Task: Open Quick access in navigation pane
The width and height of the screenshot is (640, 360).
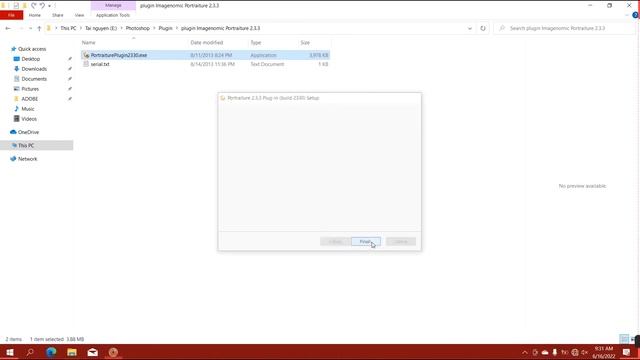Action: 32,49
